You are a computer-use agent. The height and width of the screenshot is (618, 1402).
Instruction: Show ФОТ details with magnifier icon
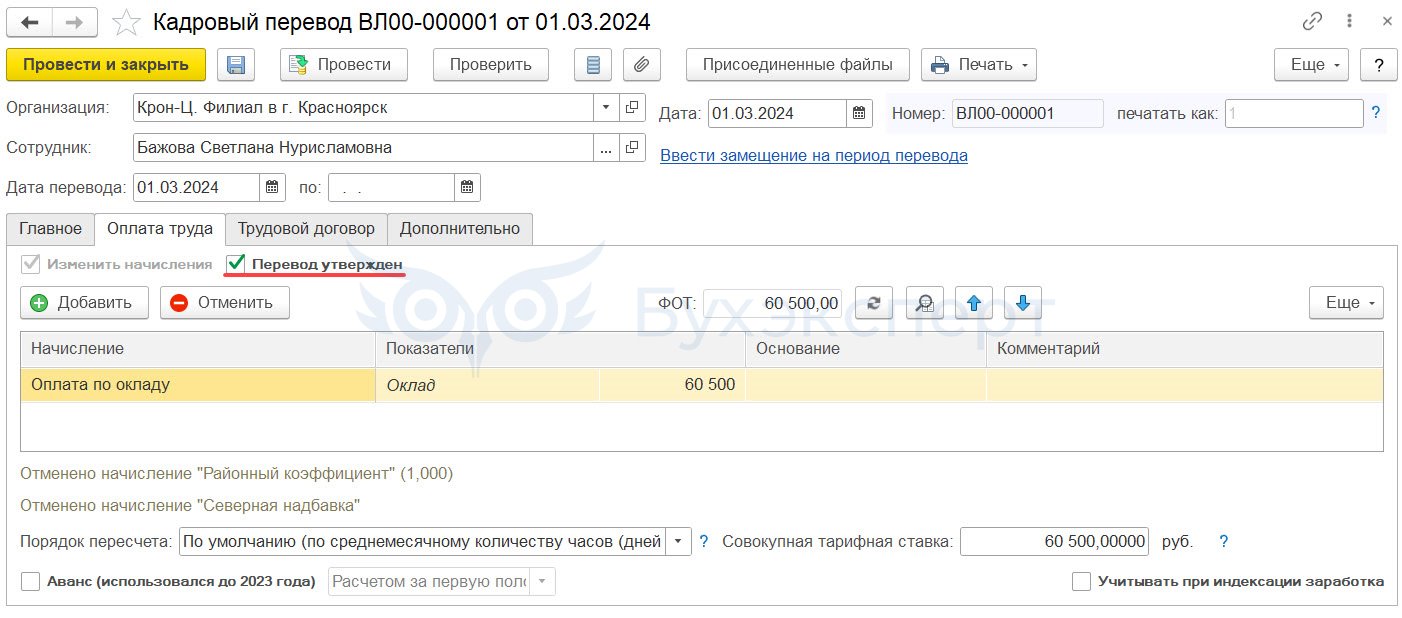(925, 303)
